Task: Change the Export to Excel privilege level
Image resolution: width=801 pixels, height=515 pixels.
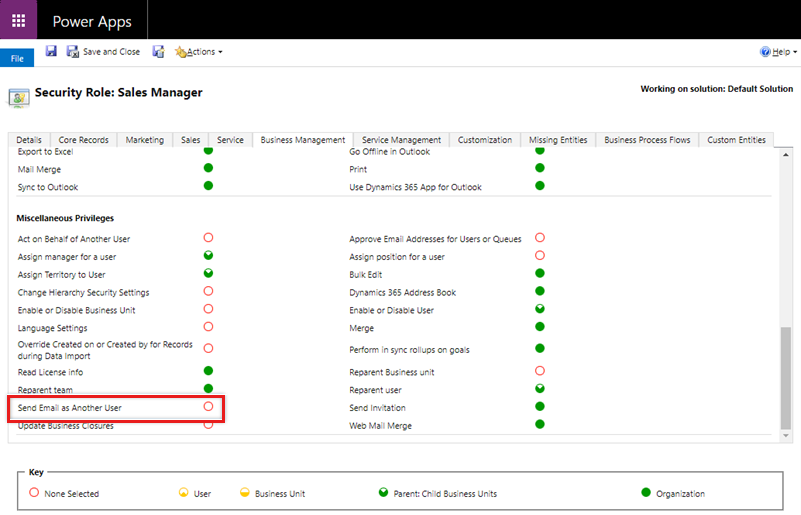Action: (x=208, y=151)
